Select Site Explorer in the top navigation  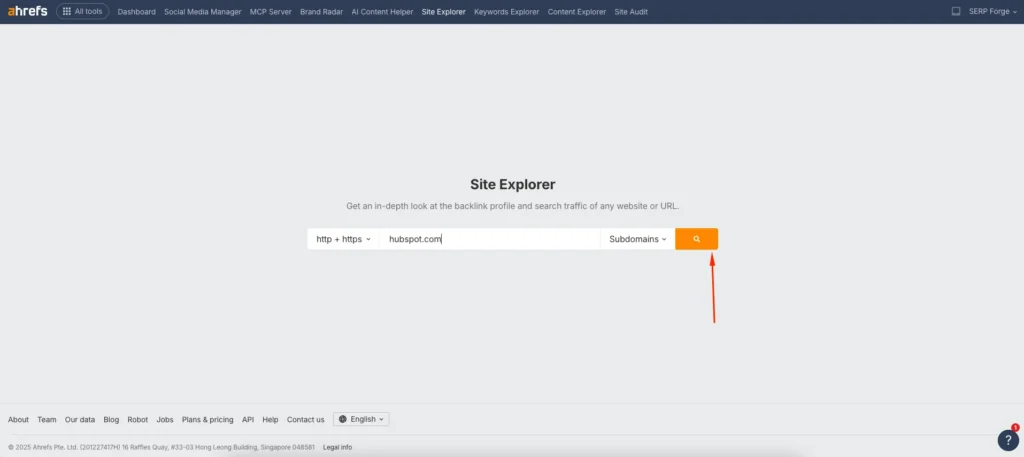(x=443, y=12)
